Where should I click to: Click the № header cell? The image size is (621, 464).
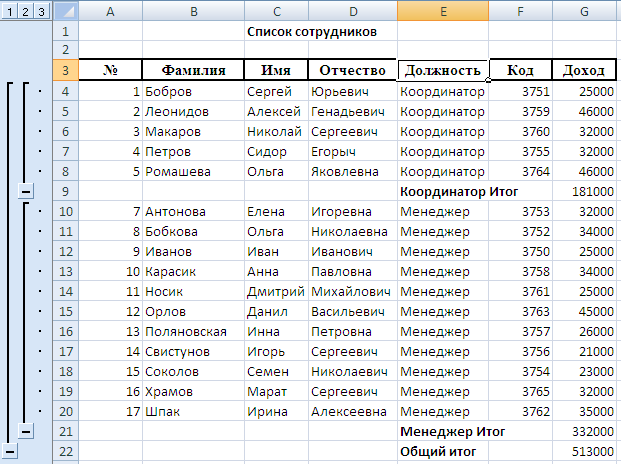point(110,70)
